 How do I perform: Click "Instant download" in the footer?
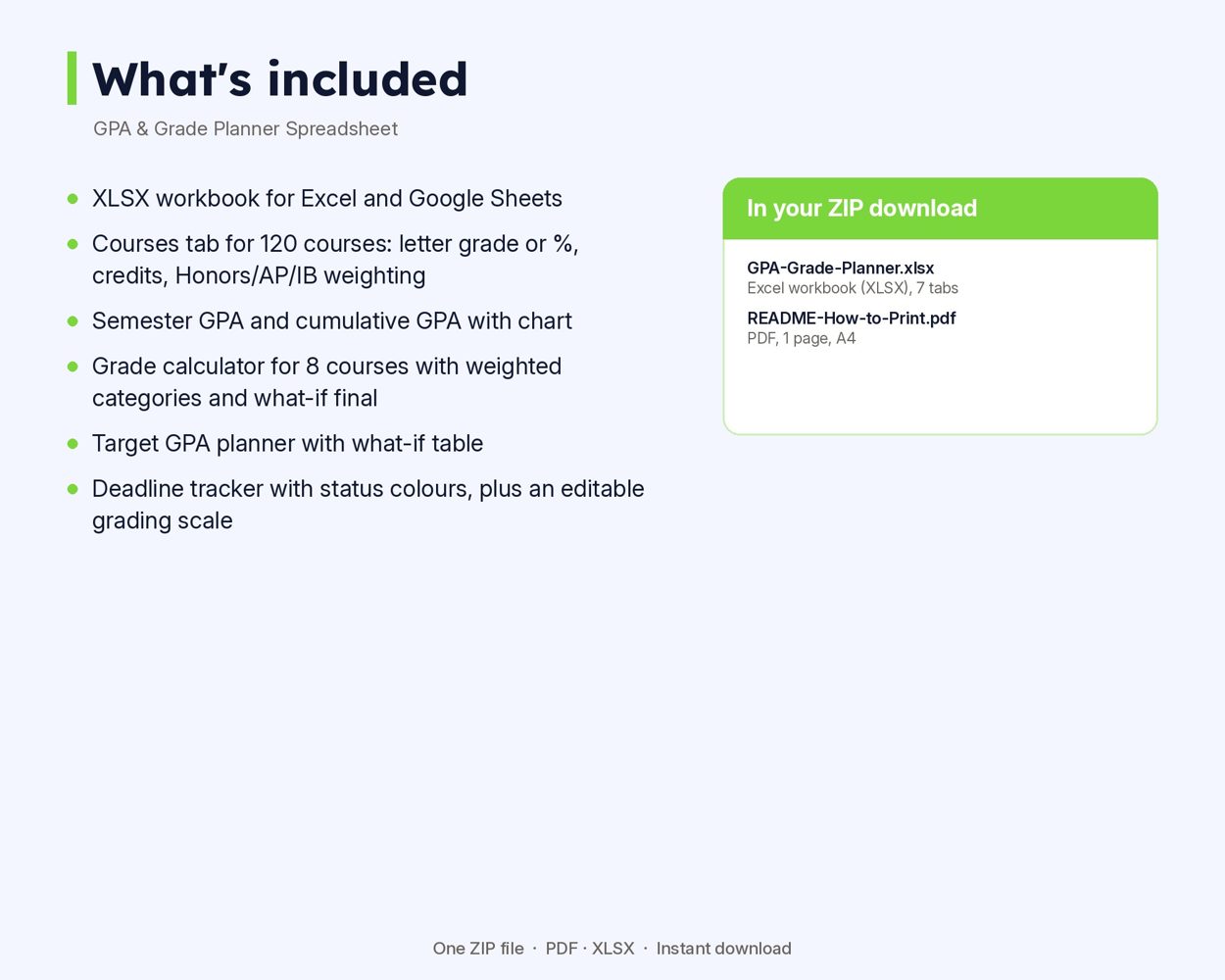[x=723, y=949]
